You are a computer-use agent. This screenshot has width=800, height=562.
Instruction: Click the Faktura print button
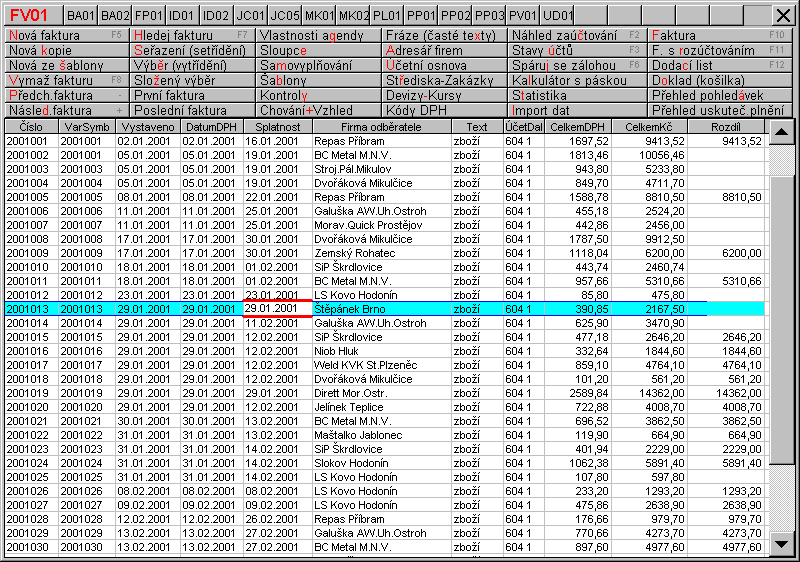720,35
